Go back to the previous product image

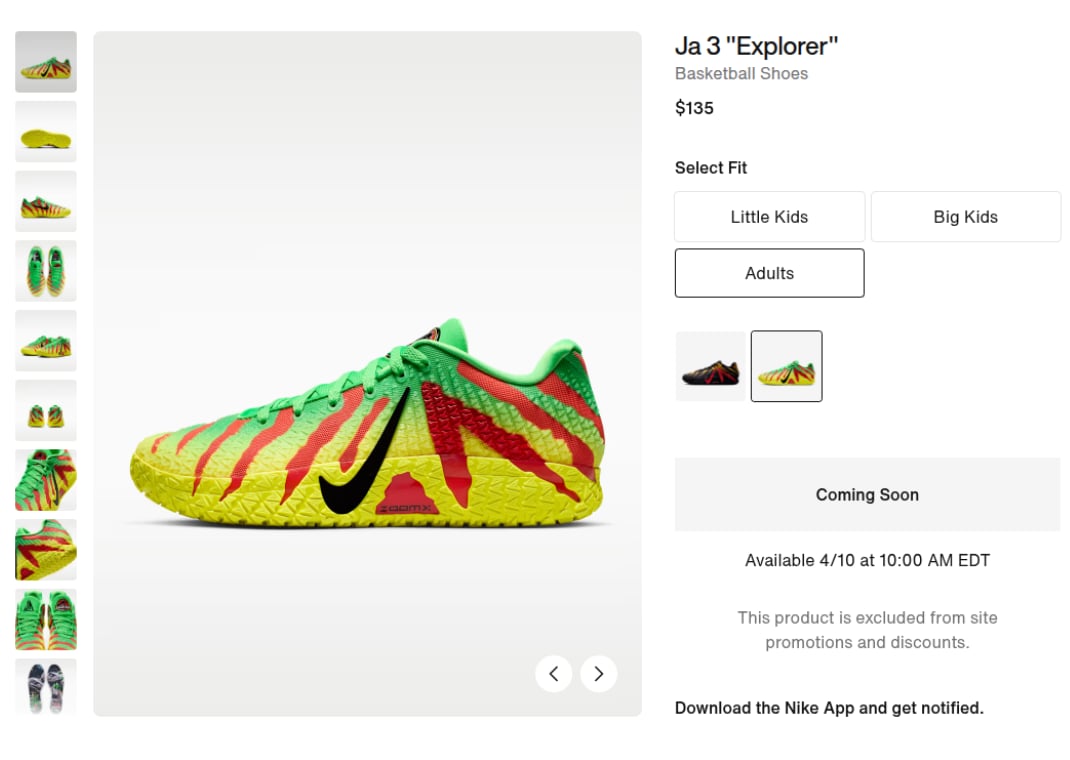553,673
